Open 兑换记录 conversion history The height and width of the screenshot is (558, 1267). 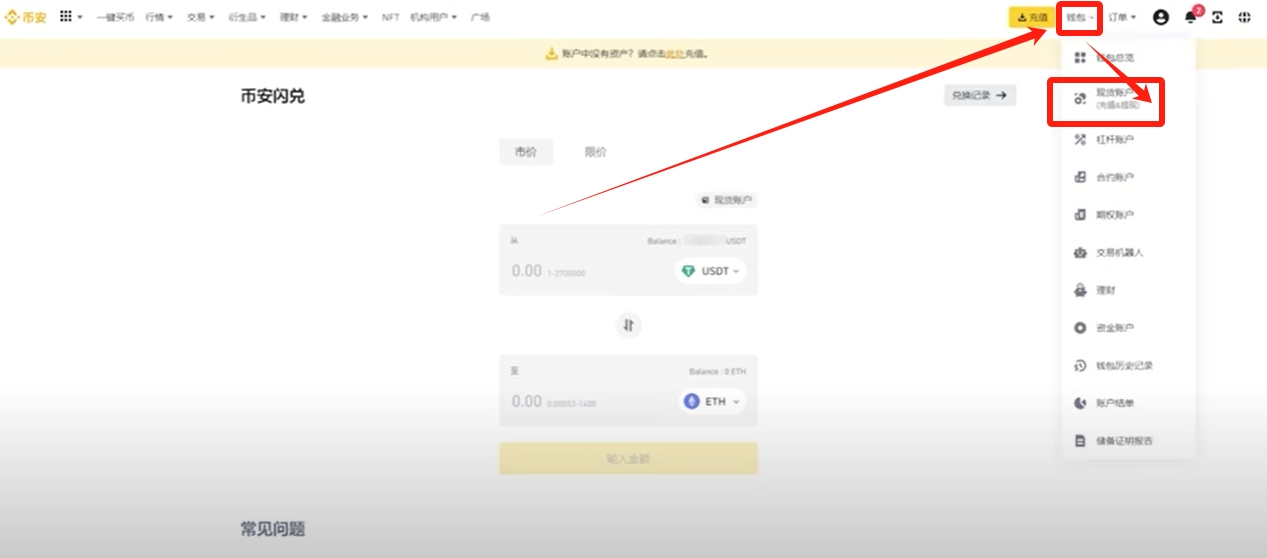click(980, 95)
